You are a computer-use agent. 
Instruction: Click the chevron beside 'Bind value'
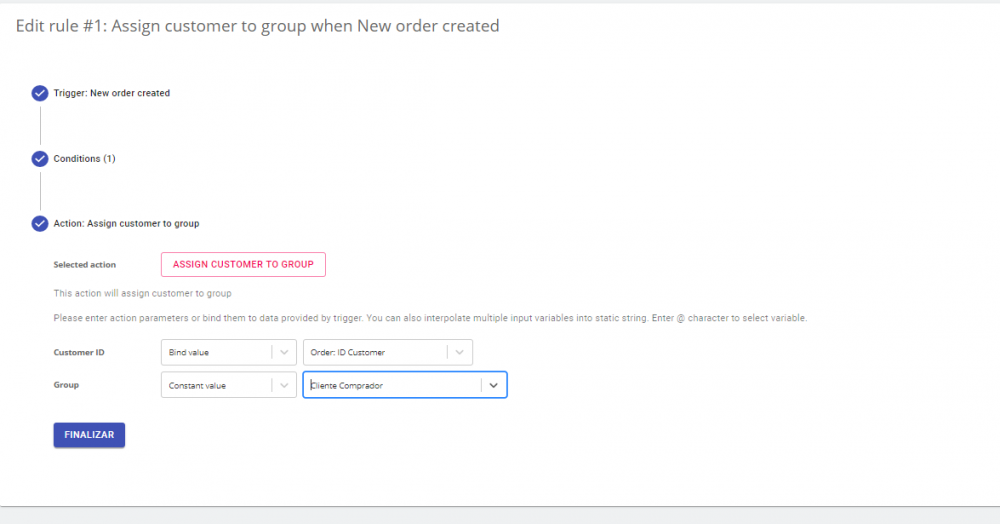click(x=285, y=353)
